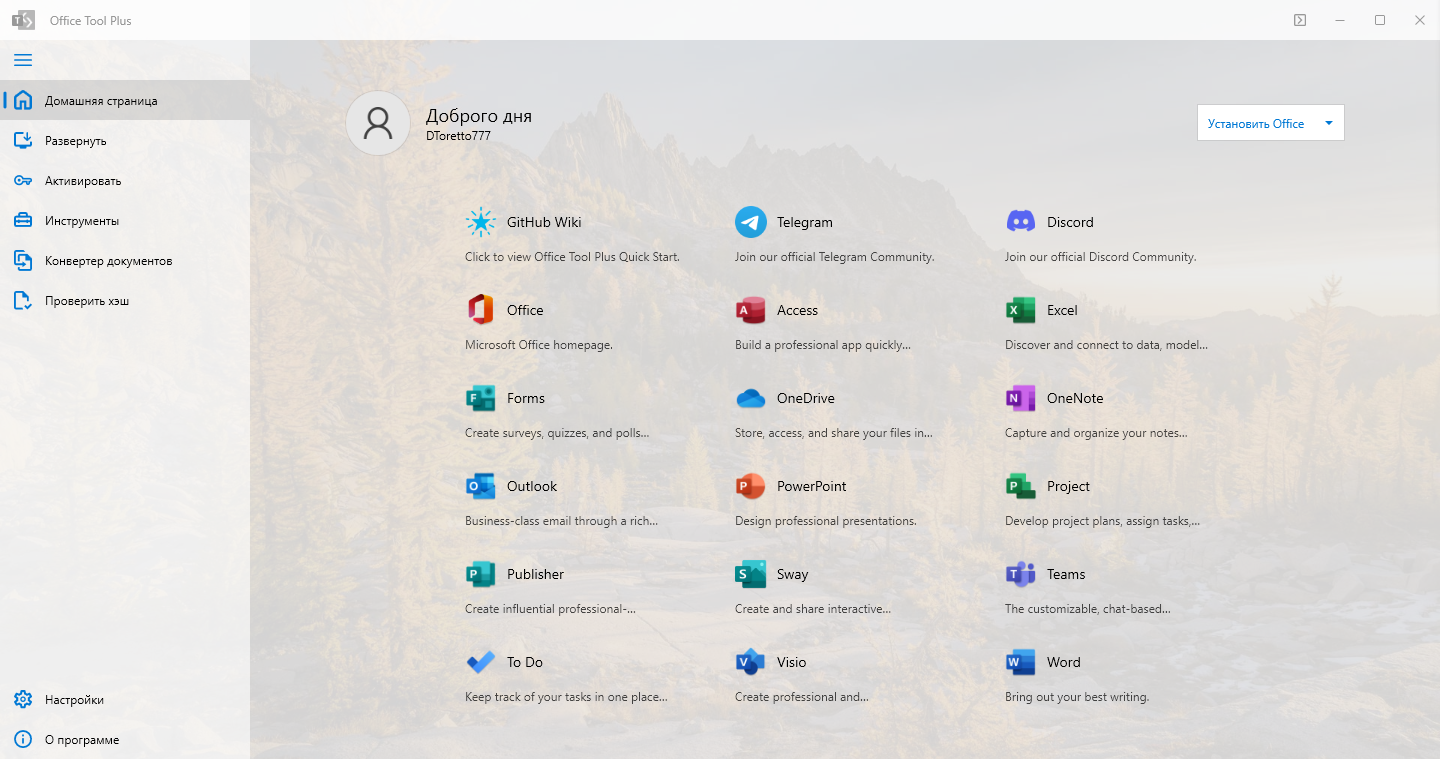
Task: Click the Publisher icon
Action: [481, 574]
